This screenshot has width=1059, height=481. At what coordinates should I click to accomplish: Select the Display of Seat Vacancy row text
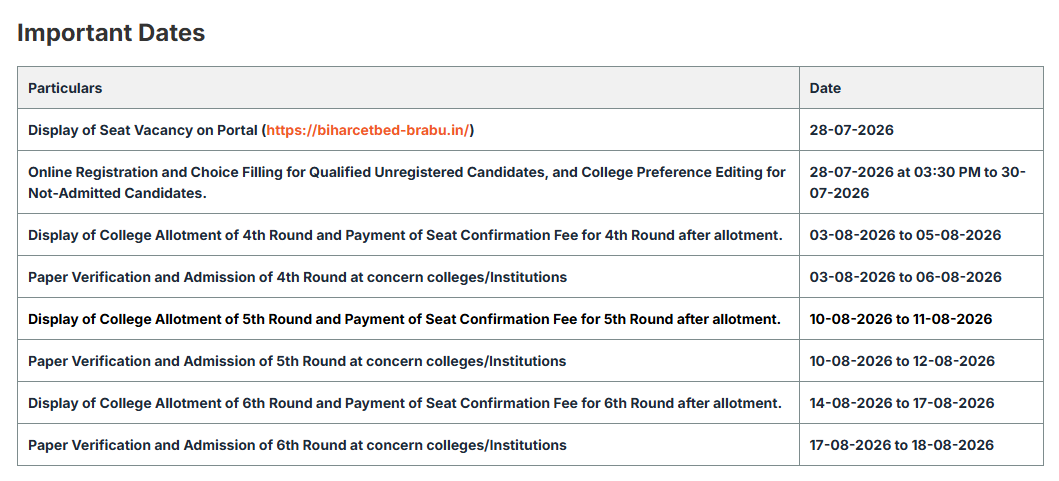[x=251, y=130]
